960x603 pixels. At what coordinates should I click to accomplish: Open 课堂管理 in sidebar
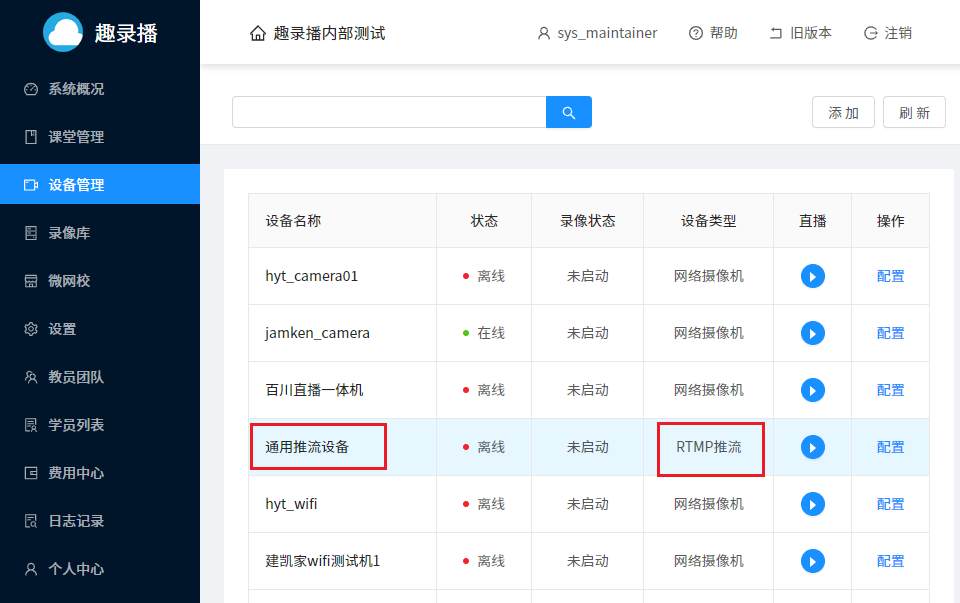(100, 137)
